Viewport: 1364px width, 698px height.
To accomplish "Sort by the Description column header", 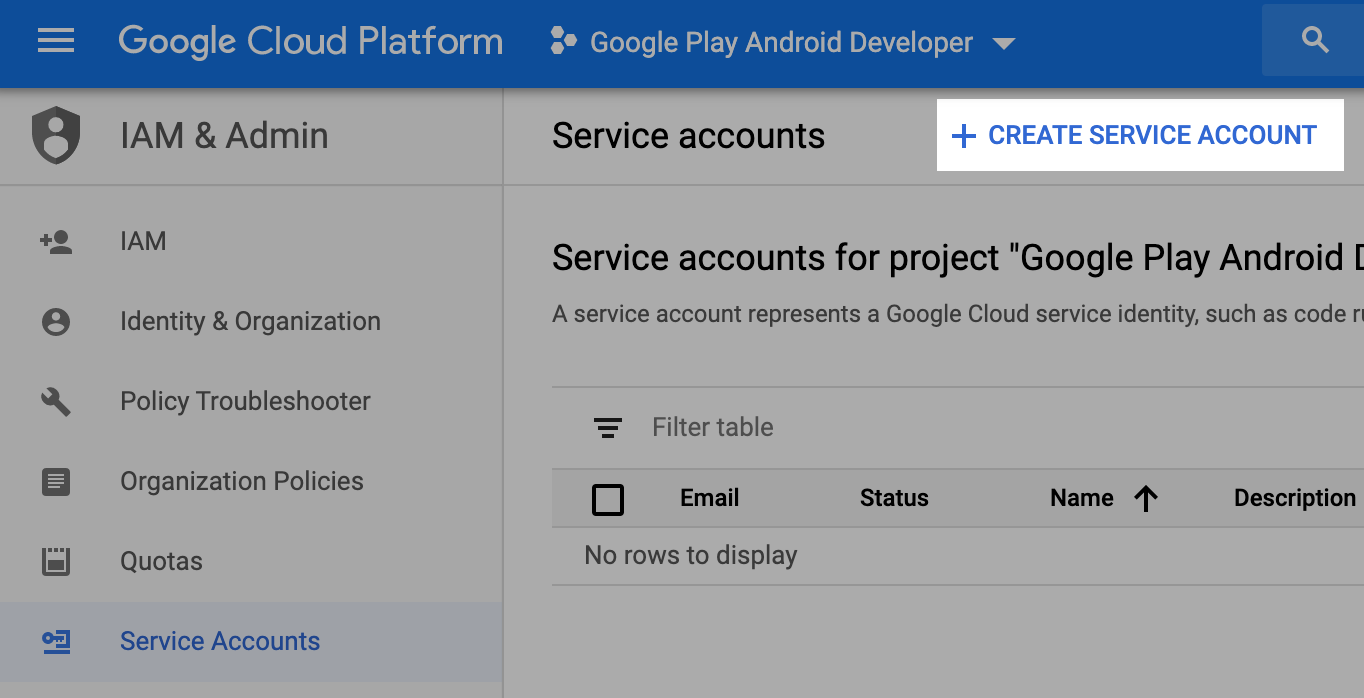I will (x=1295, y=498).
